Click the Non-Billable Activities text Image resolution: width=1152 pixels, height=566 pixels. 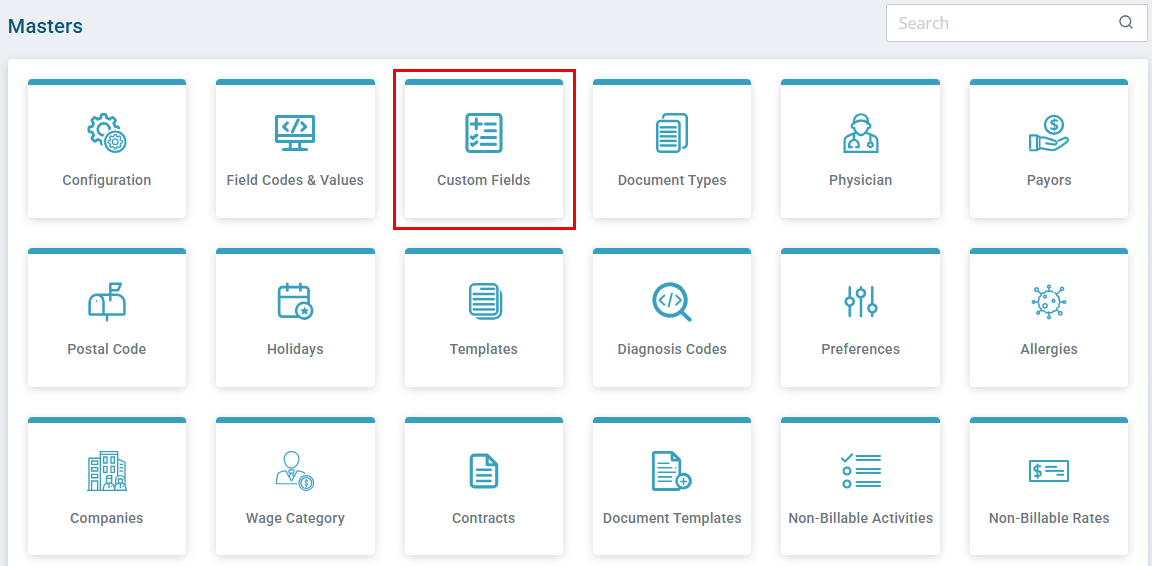tap(860, 518)
